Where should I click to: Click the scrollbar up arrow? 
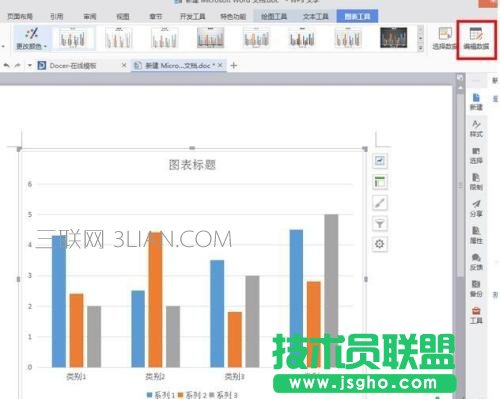(x=460, y=87)
